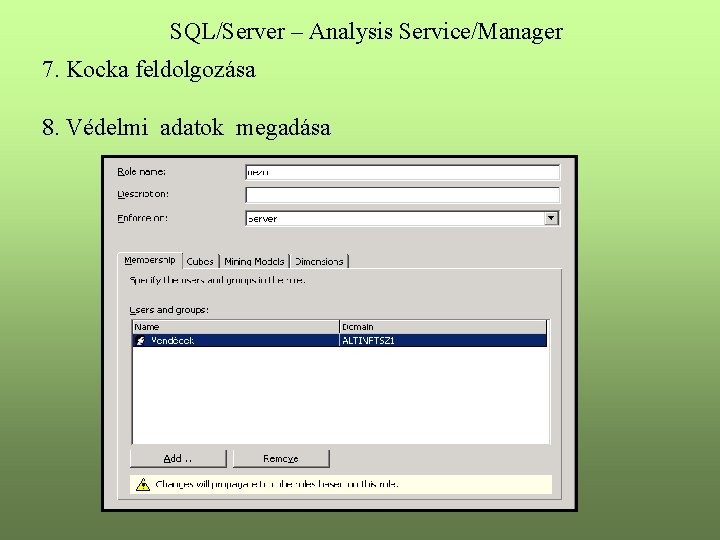Viewport: 720px width, 540px height.
Task: Sort list by Domain column header
Action: coord(443,327)
